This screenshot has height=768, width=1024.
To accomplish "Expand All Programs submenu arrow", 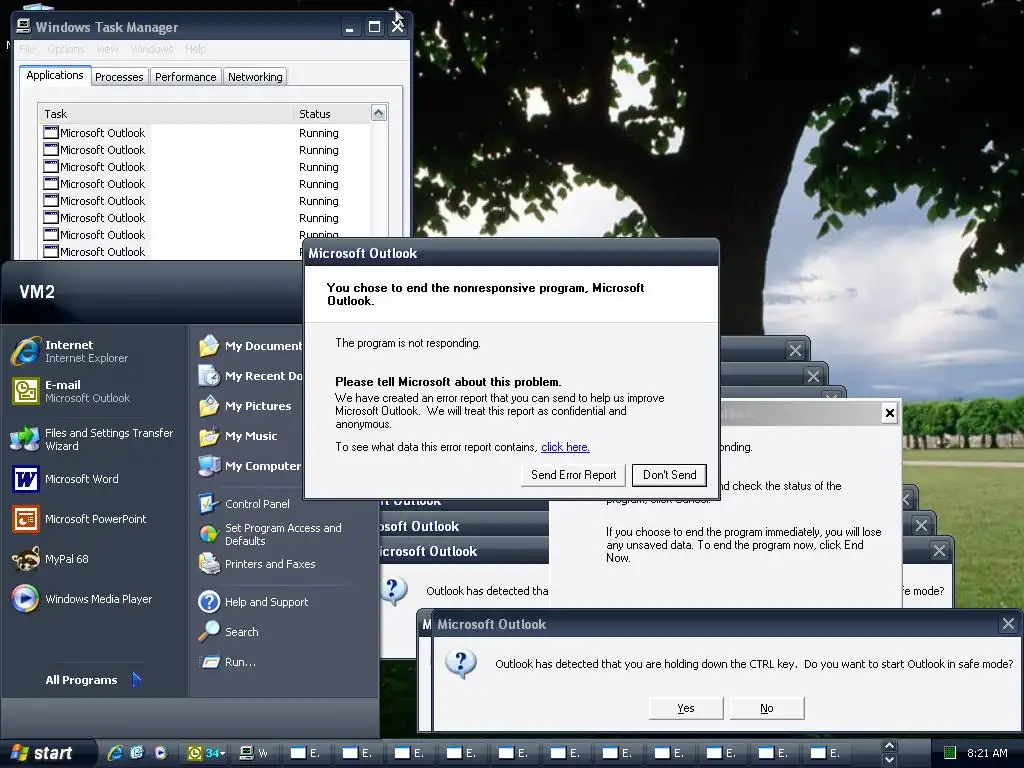I will click(x=136, y=680).
